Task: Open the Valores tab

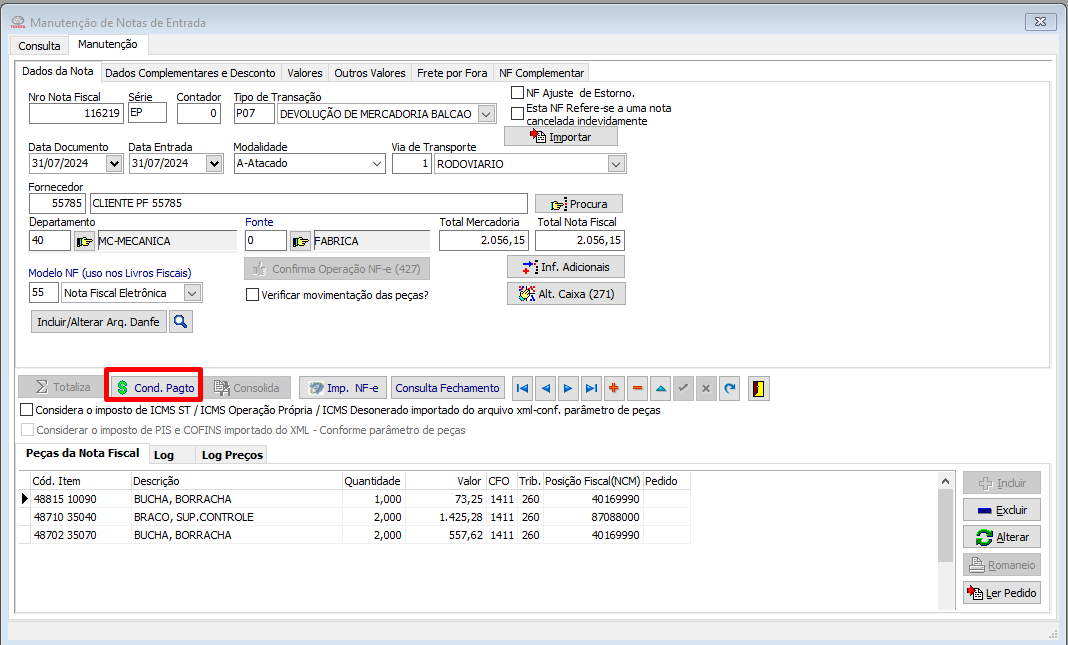Action: tap(304, 73)
